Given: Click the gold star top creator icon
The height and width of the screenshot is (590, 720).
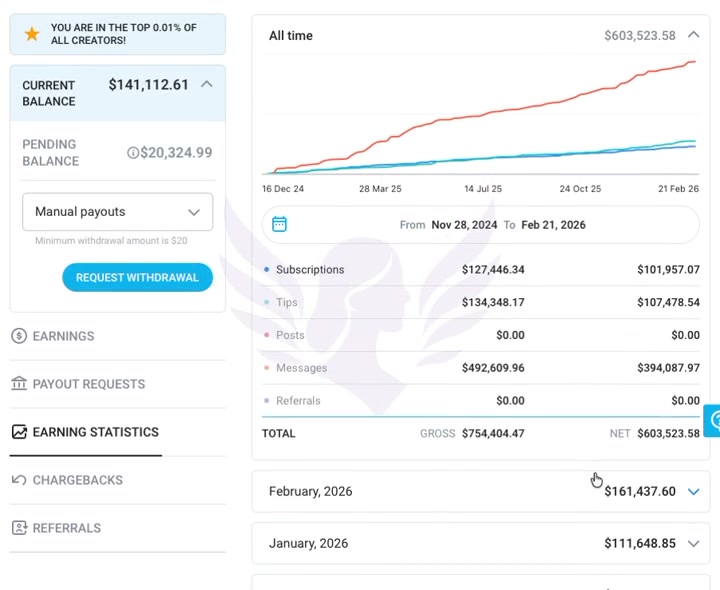Looking at the screenshot, I should (x=32, y=34).
